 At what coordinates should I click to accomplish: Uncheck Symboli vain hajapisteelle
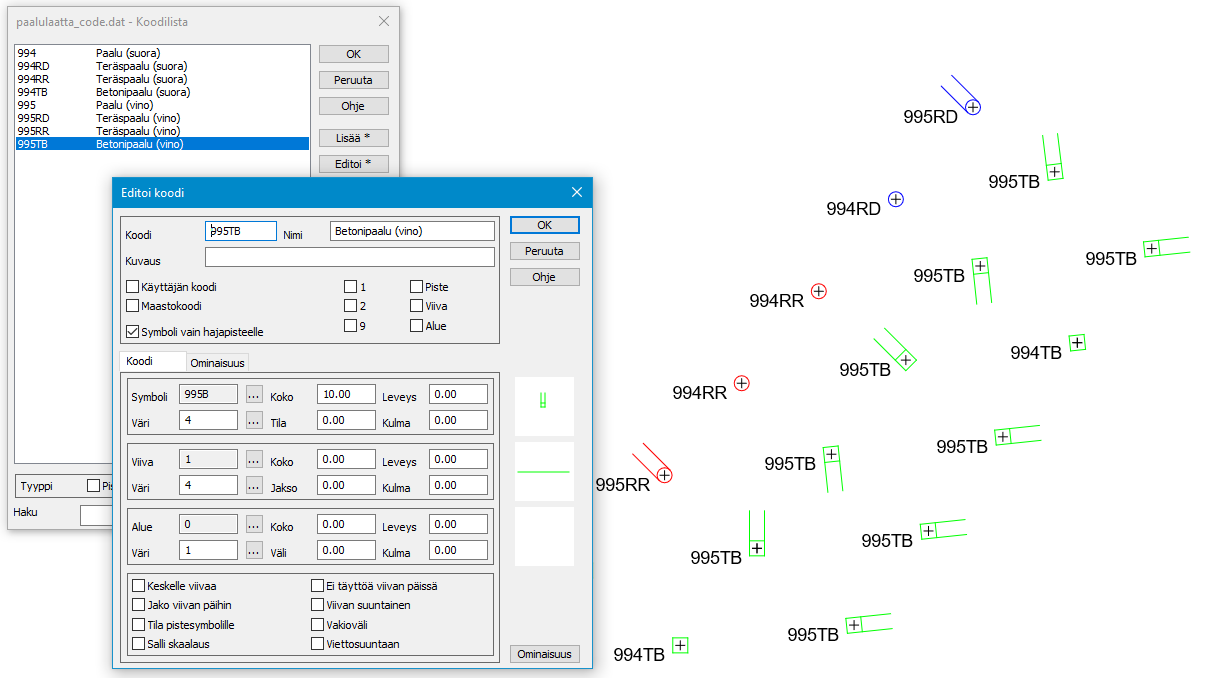(x=133, y=331)
